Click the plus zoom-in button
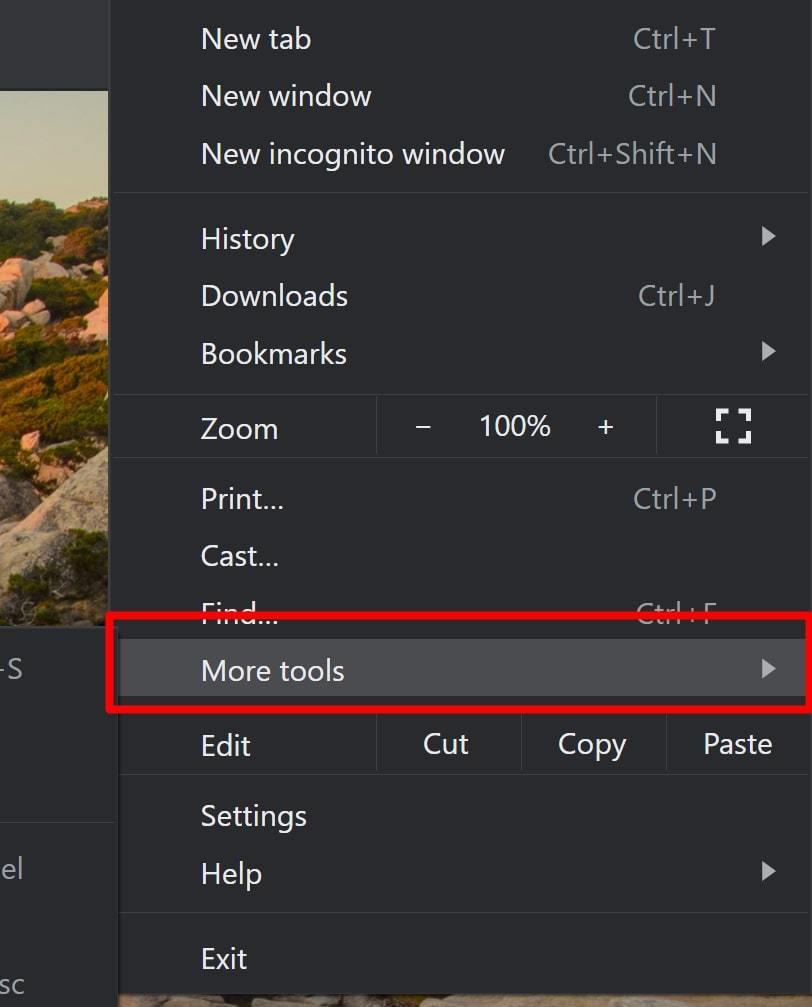This screenshot has width=812, height=1007. click(x=605, y=426)
